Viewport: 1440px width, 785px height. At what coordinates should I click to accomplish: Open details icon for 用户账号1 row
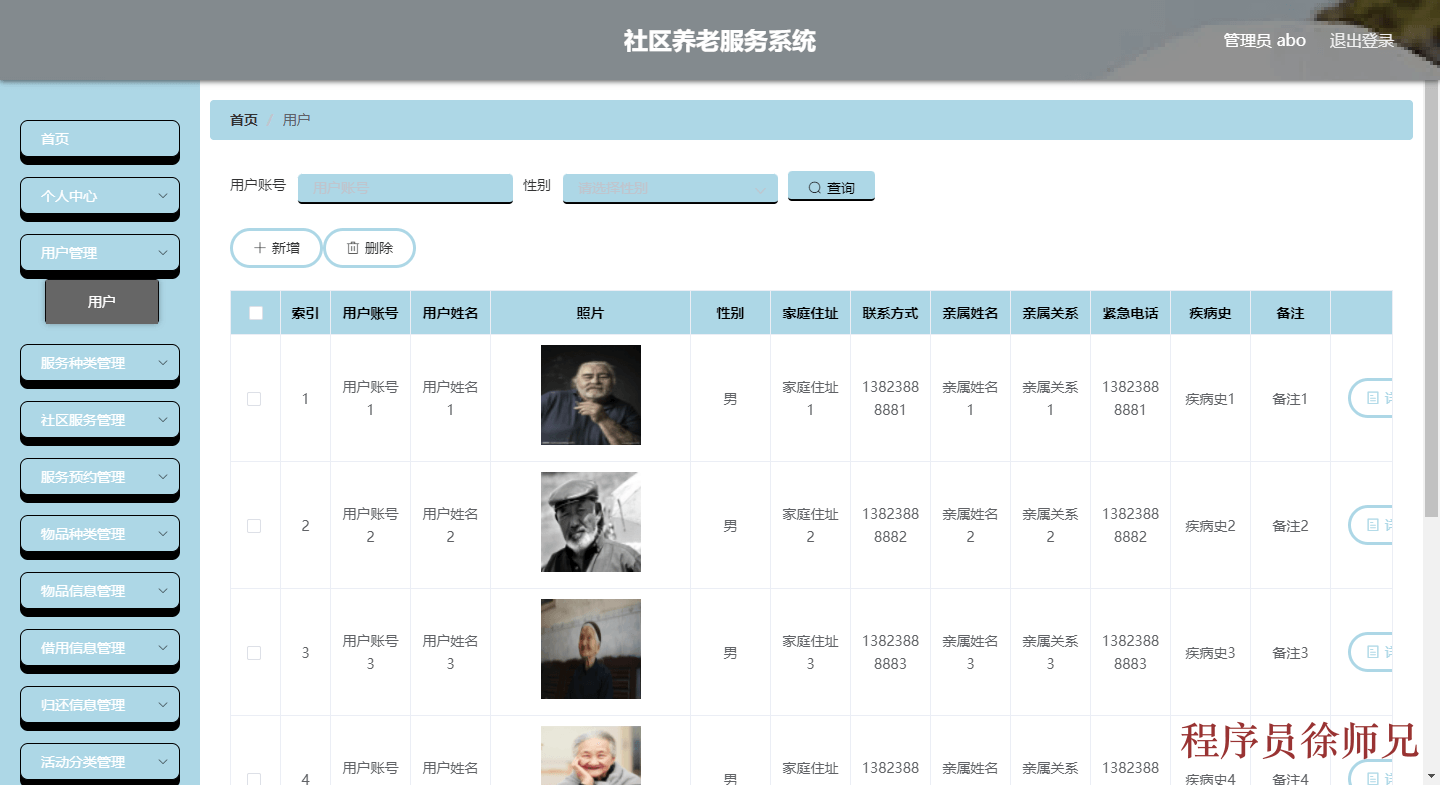(1372, 398)
